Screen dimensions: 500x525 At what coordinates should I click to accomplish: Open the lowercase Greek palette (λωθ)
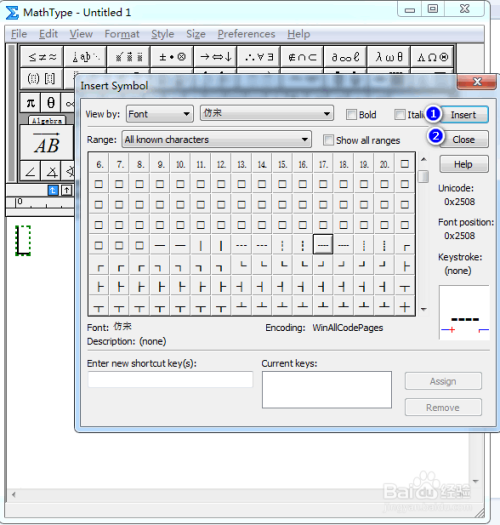[388, 57]
